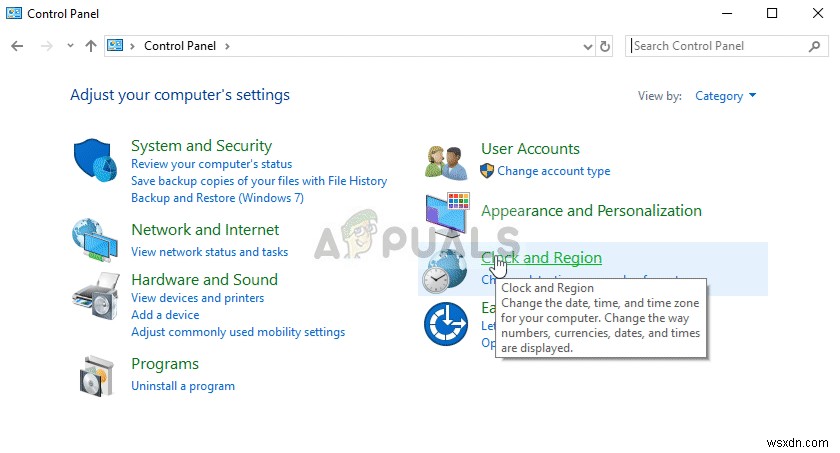
Task: Open the View by Category dropdown
Action: point(726,96)
